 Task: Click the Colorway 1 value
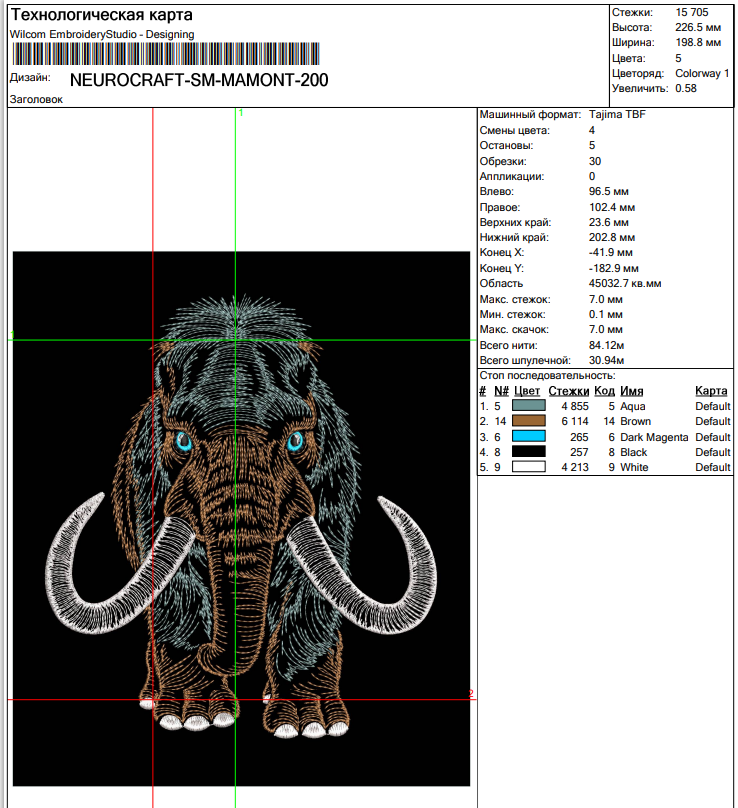click(x=702, y=73)
